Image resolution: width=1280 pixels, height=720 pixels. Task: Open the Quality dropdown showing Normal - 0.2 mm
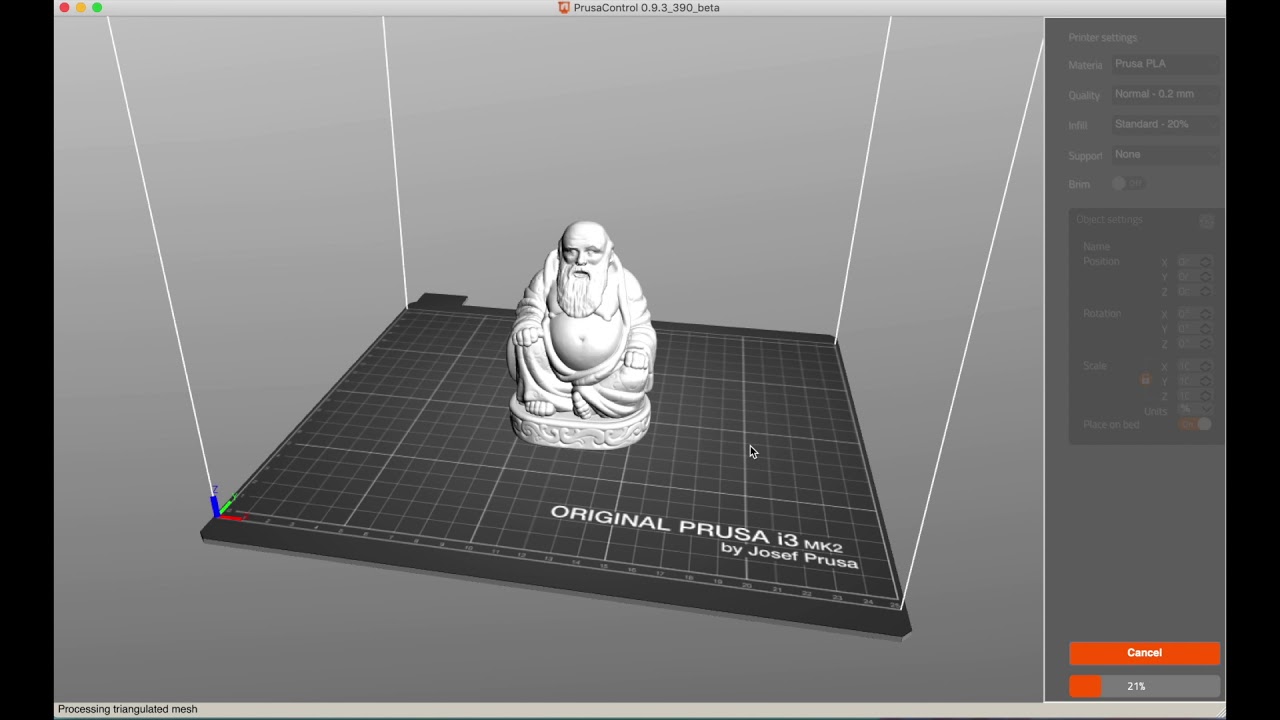tap(1167, 94)
